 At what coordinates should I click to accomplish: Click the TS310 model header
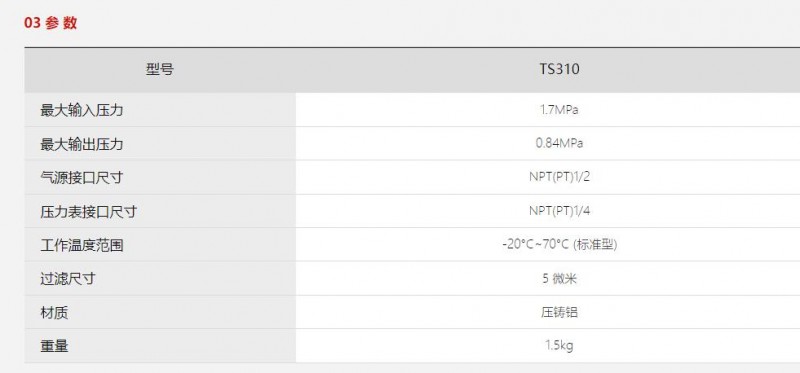(559, 70)
